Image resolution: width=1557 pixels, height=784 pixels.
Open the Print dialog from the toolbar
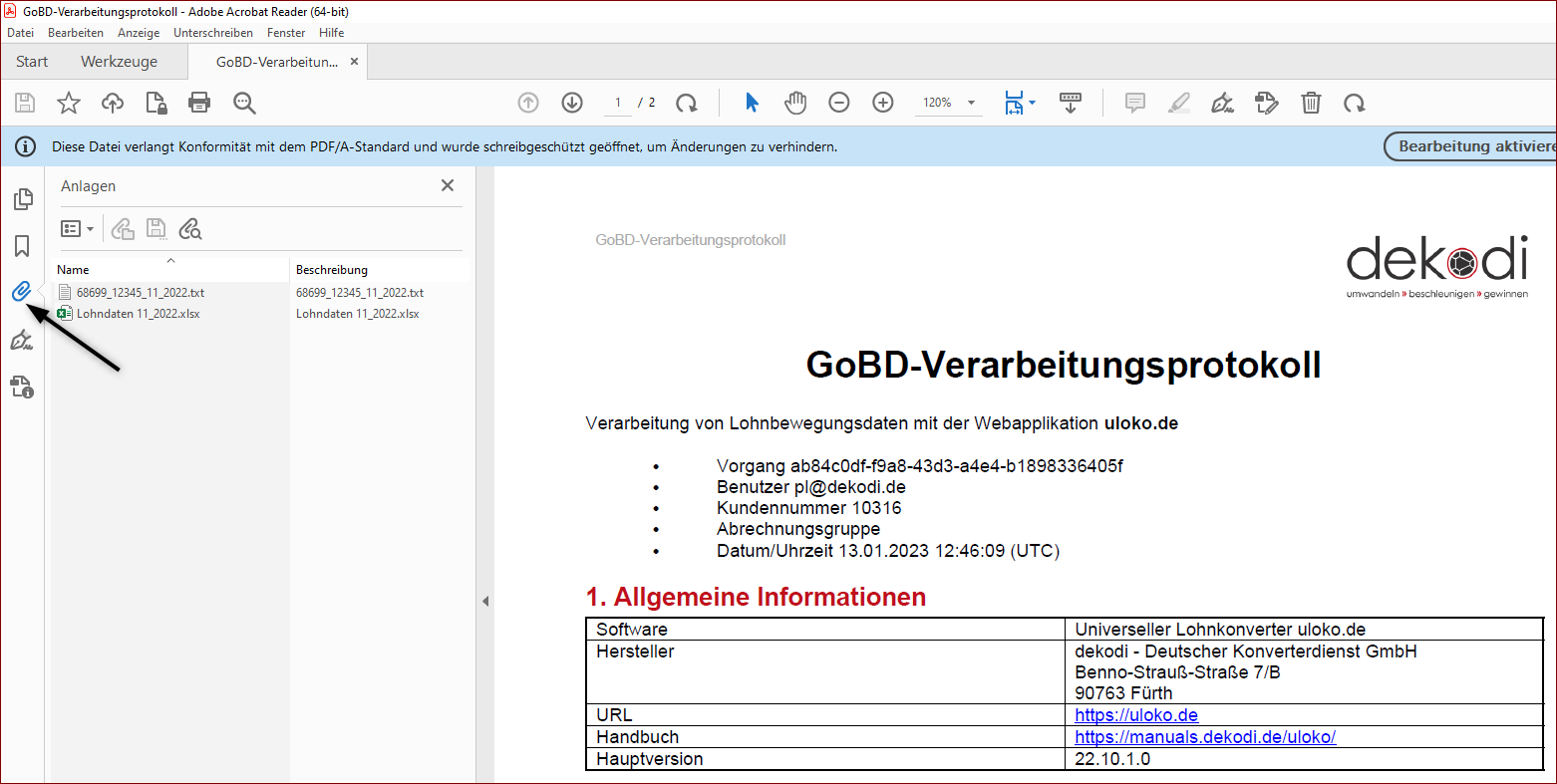click(198, 103)
